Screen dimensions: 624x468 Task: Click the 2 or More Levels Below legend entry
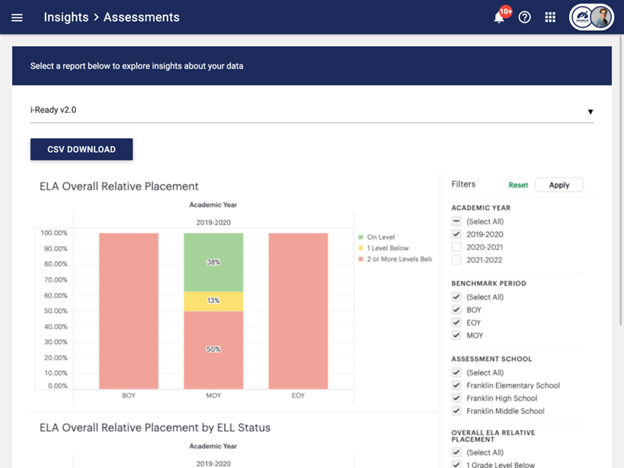pyautogui.click(x=395, y=259)
